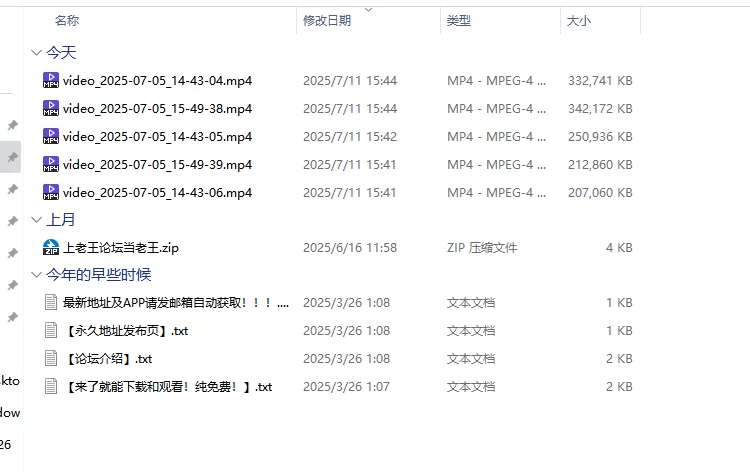Viewport: 750px width, 472px height.
Task: Collapse the 今天 group
Action: 36,53
